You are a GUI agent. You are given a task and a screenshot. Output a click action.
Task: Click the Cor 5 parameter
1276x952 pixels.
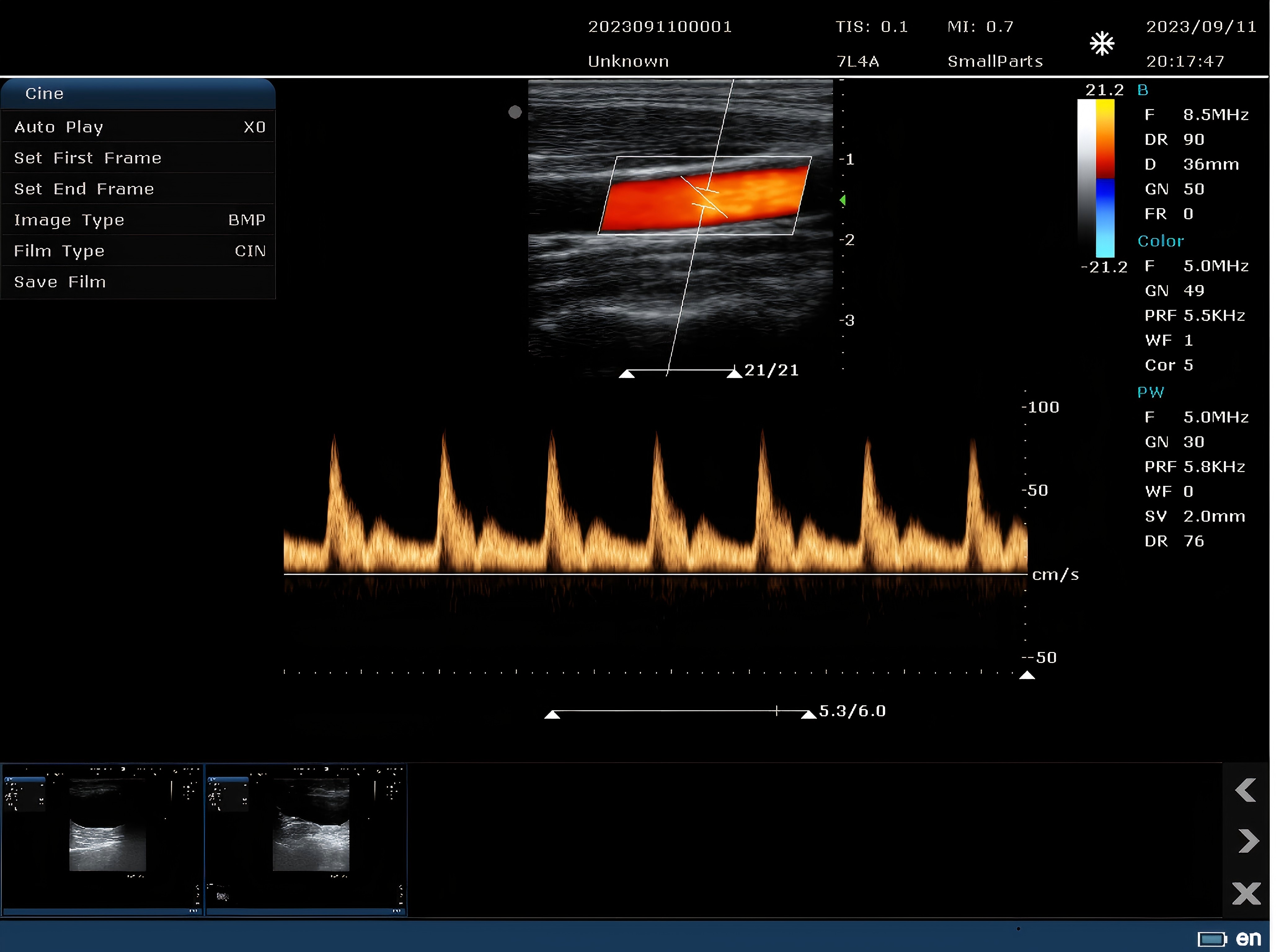pyautogui.click(x=1168, y=365)
